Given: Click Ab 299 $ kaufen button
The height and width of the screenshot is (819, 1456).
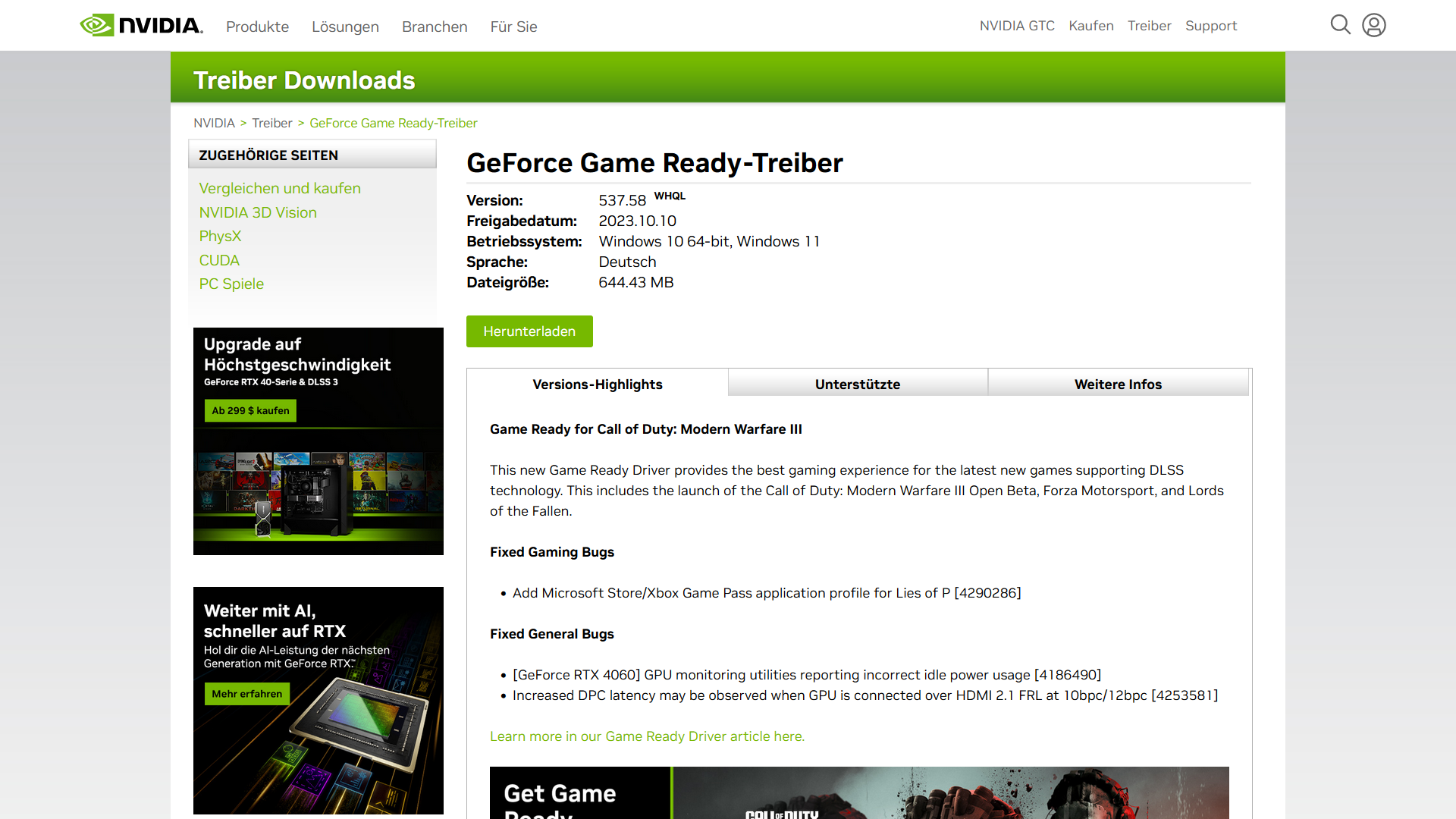Looking at the screenshot, I should 250,410.
